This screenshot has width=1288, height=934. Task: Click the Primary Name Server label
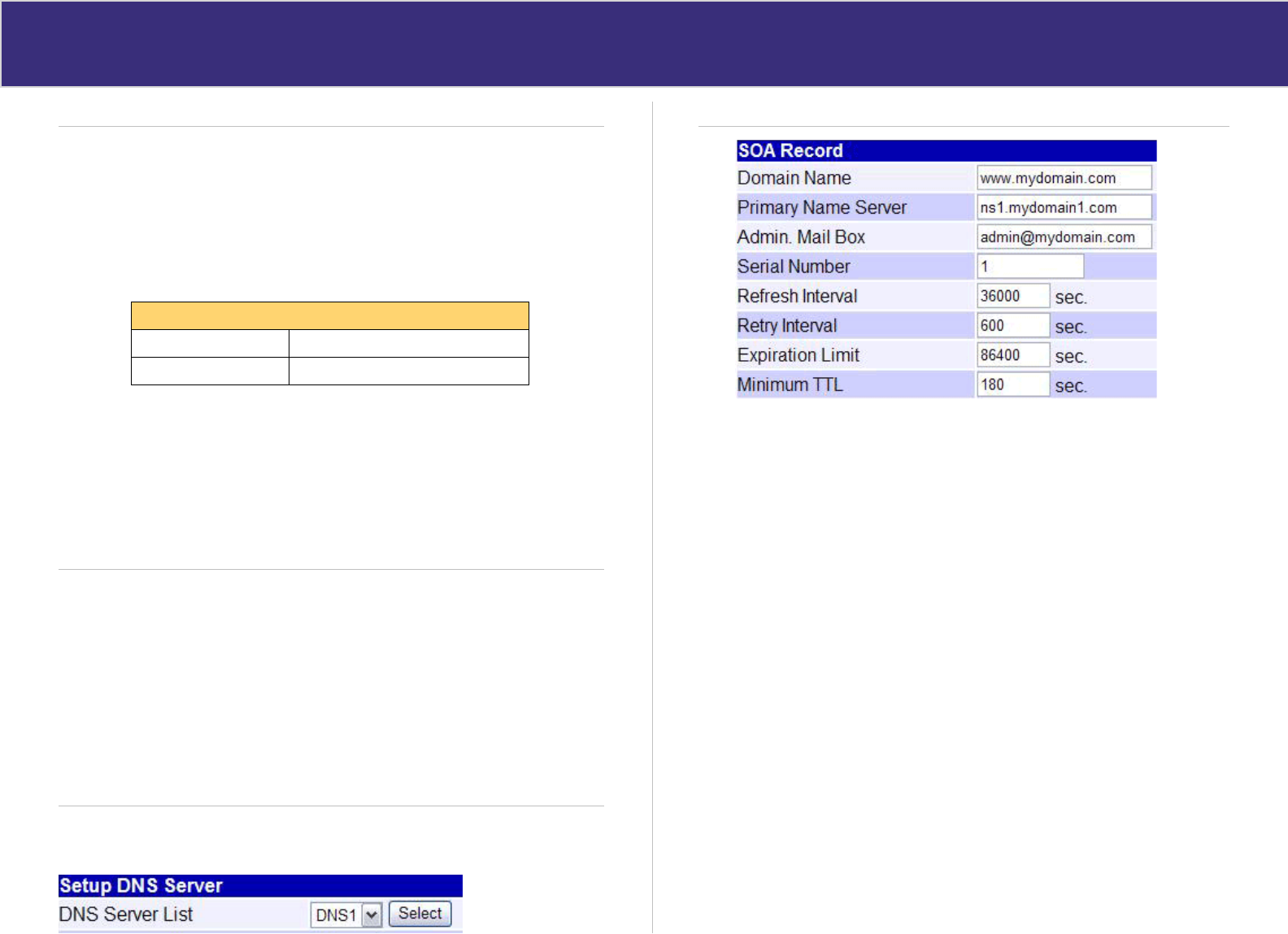821,207
